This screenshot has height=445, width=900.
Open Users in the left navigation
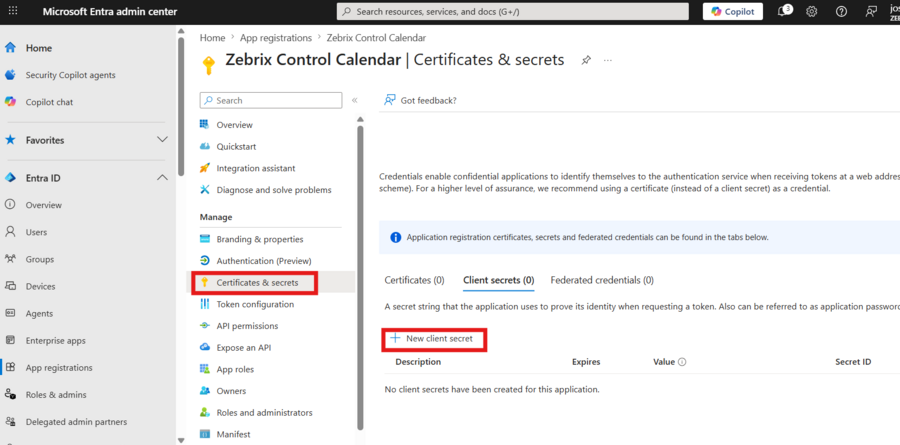coord(36,232)
